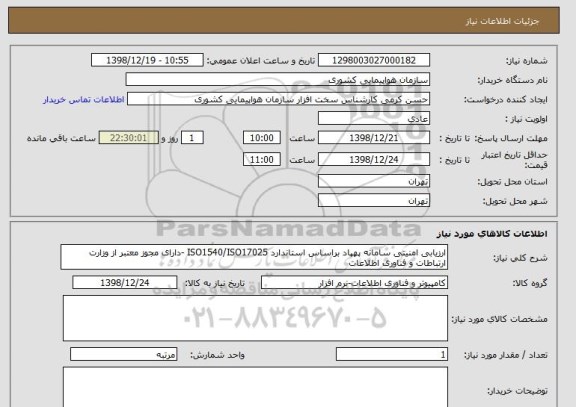Click the buyer name field سازمان هواپیمایی کشوری

coord(278,80)
